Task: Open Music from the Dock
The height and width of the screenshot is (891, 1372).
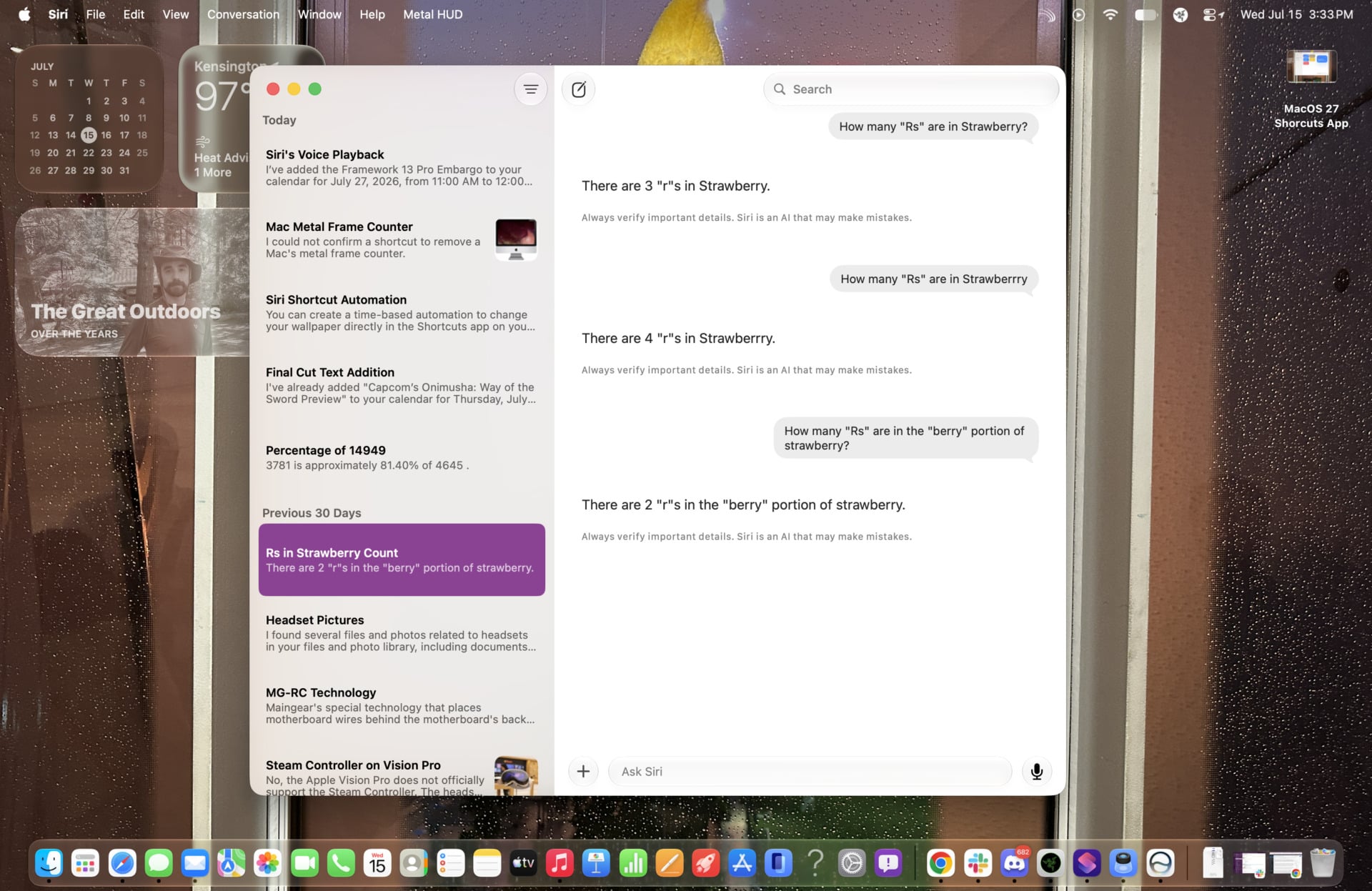Action: [560, 863]
